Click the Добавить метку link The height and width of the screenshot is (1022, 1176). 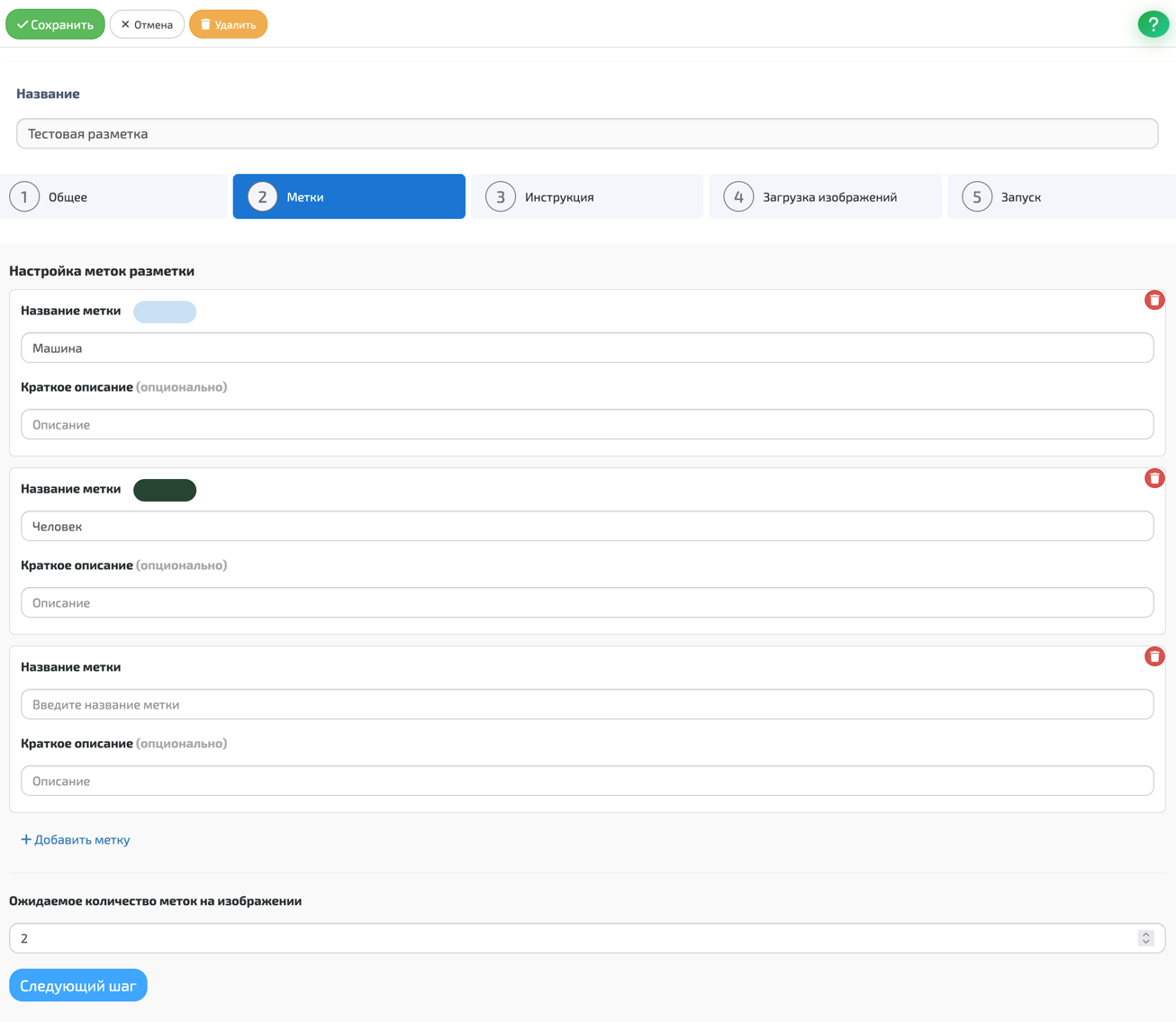76,839
